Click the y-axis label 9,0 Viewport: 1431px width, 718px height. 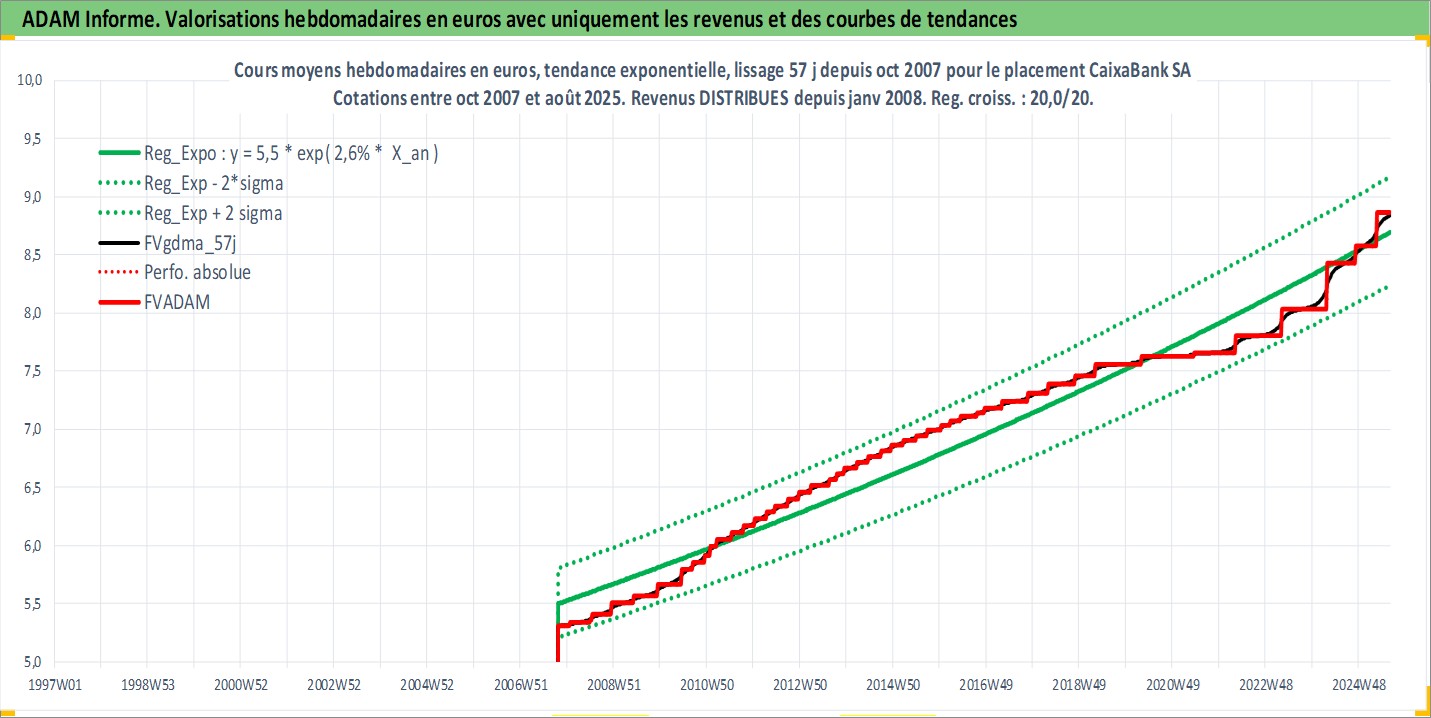point(32,197)
